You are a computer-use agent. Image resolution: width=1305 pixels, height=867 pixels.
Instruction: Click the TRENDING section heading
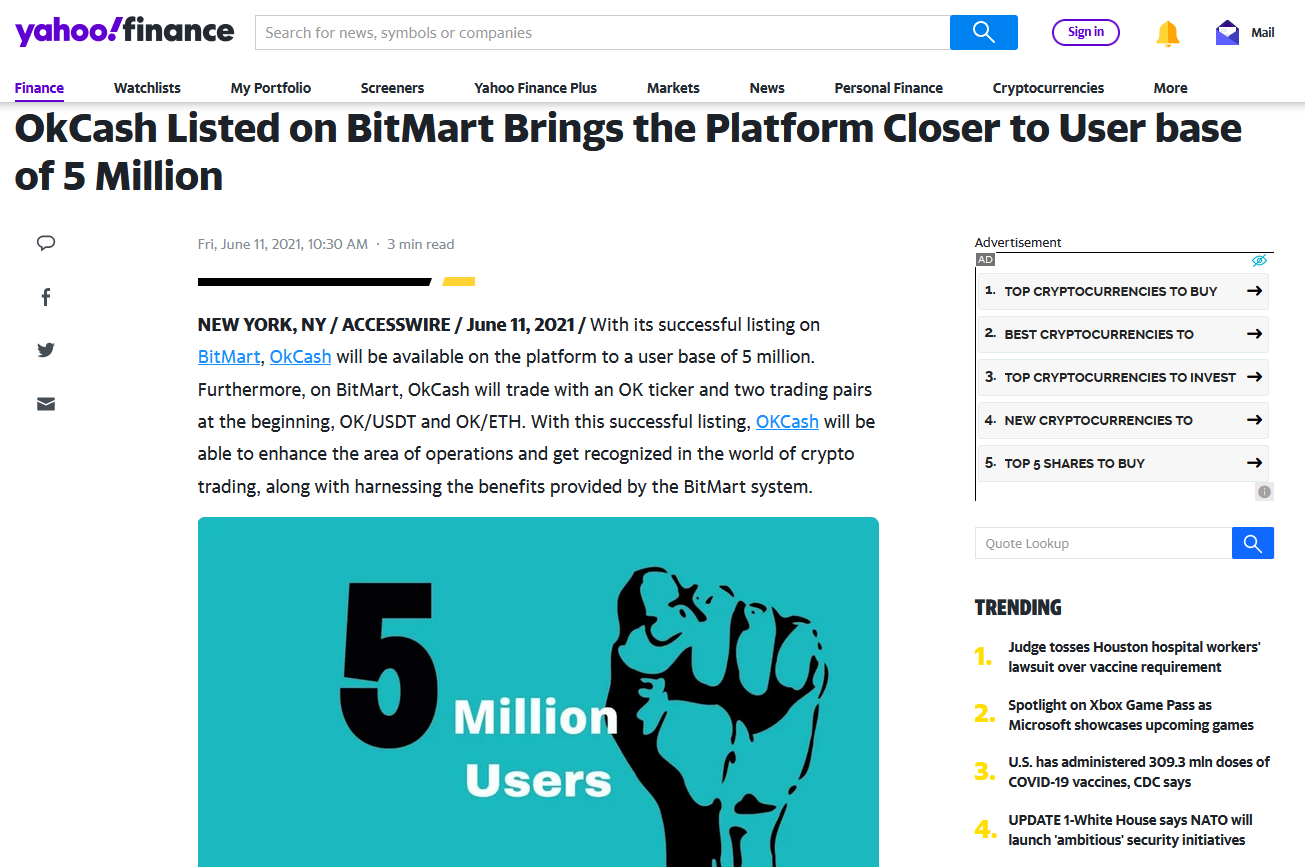coord(1018,607)
